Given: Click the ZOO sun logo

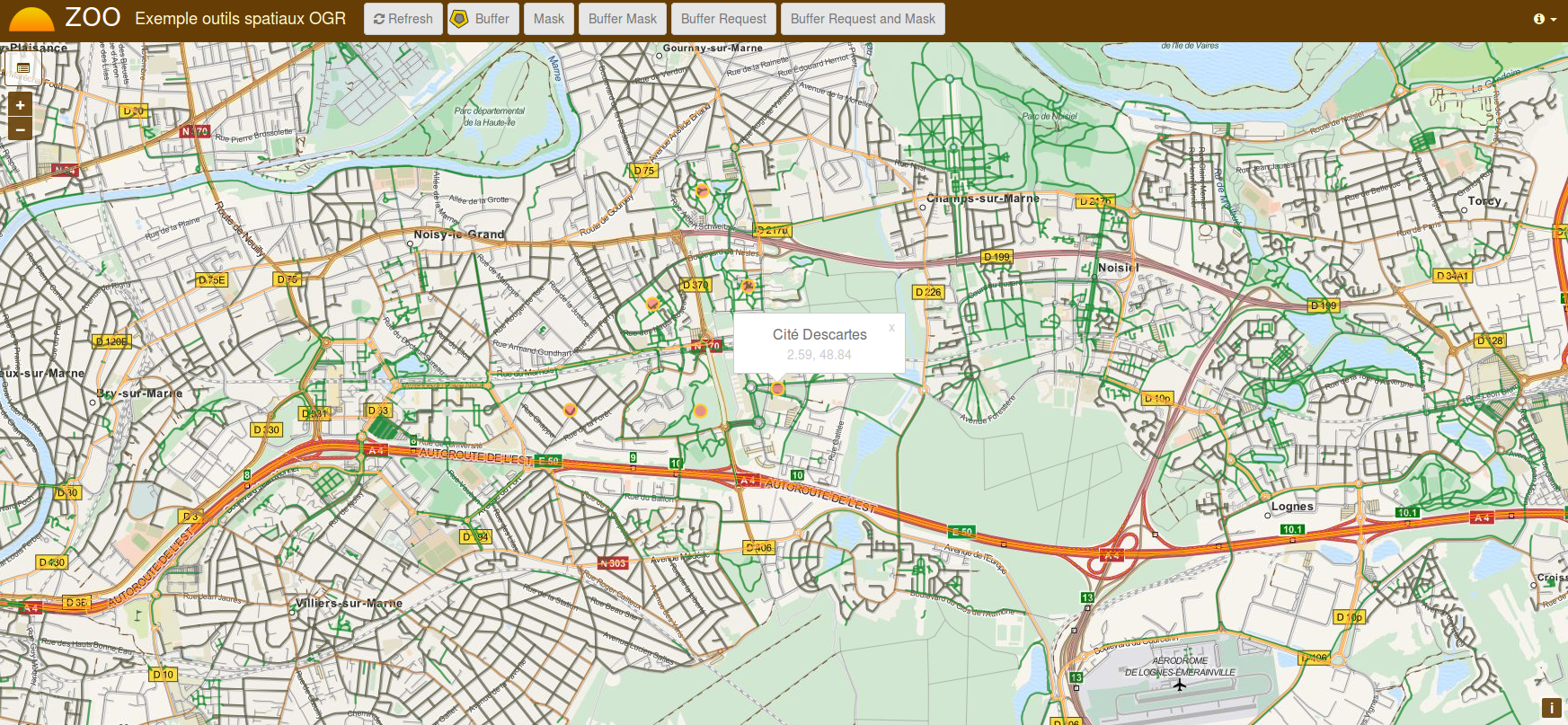Looking at the screenshot, I should click(31, 19).
